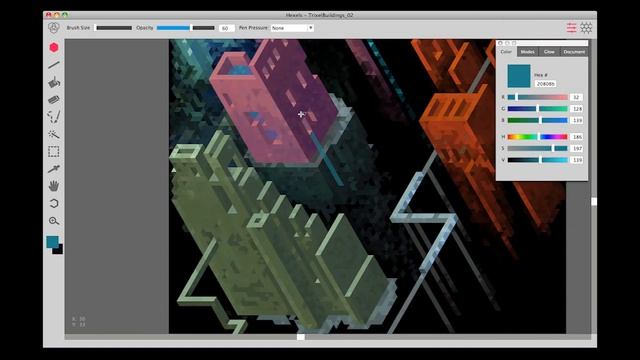Click the G (green) channel slider
The width and height of the screenshot is (640, 360).
point(538,109)
